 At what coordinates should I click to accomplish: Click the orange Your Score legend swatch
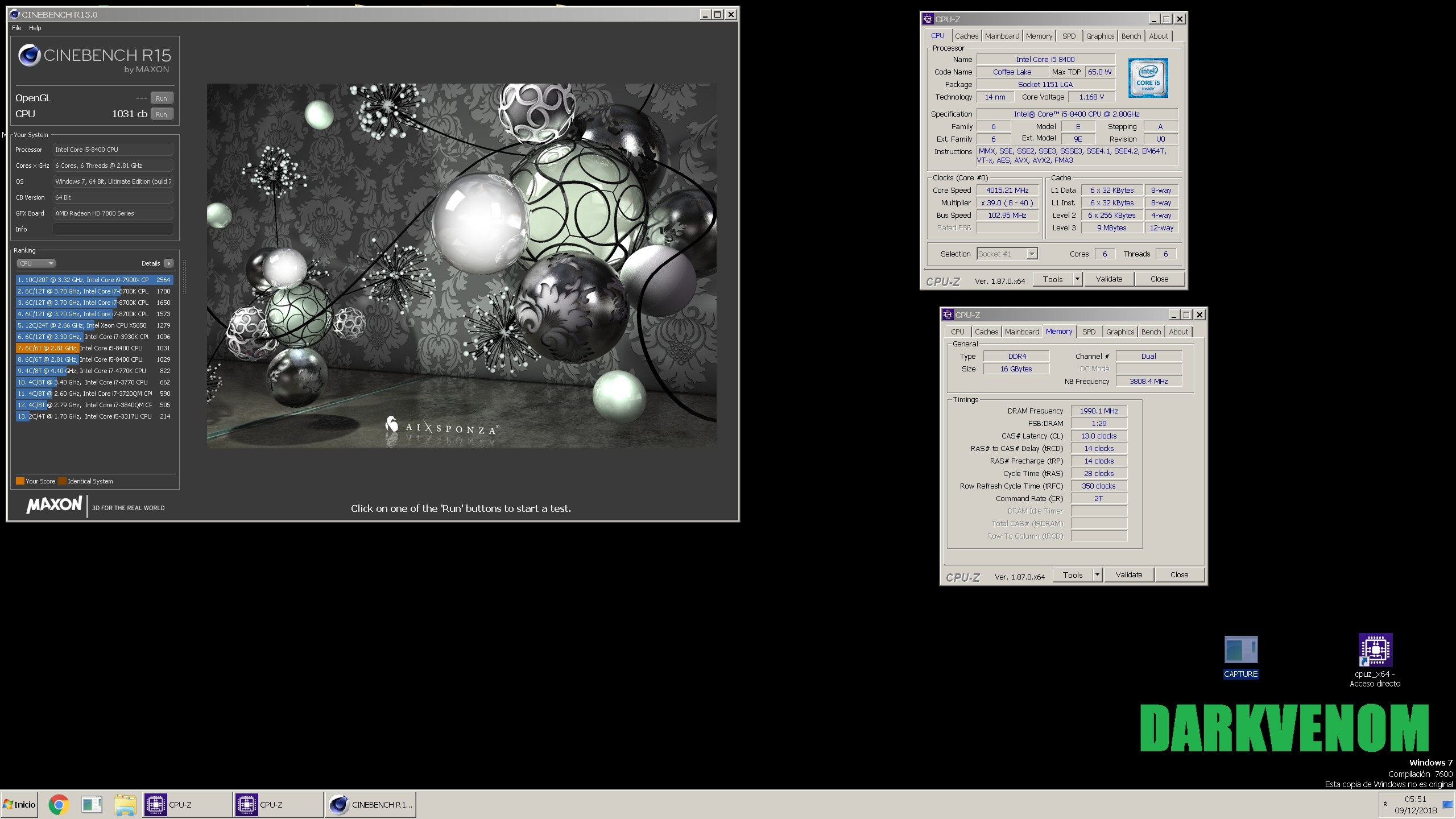click(x=20, y=481)
